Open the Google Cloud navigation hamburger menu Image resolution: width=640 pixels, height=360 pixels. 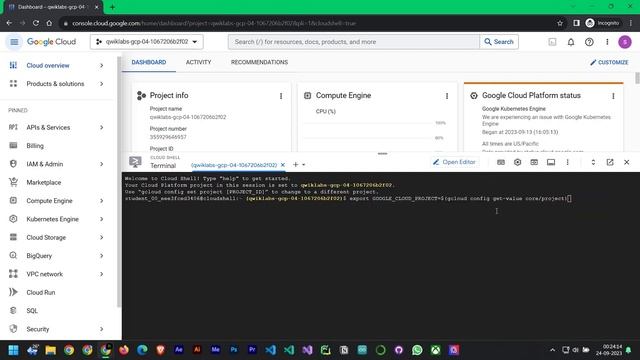point(14,42)
